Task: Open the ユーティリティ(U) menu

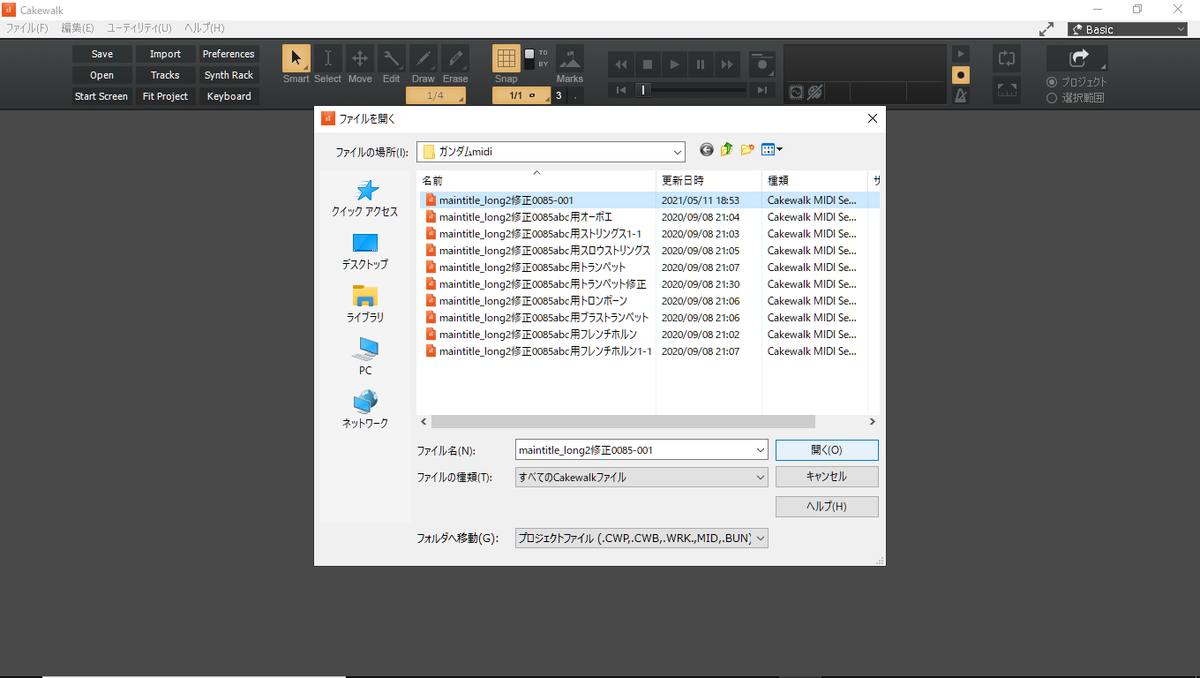Action: pyautogui.click(x=139, y=28)
